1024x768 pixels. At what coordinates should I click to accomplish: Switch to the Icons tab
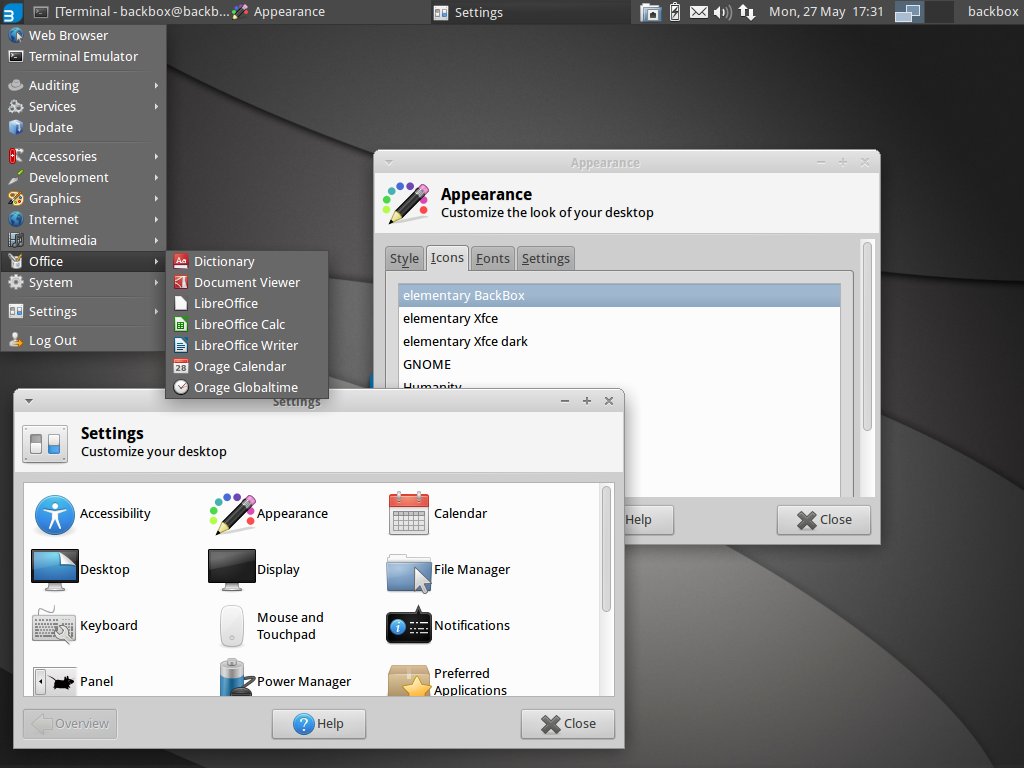pos(447,258)
